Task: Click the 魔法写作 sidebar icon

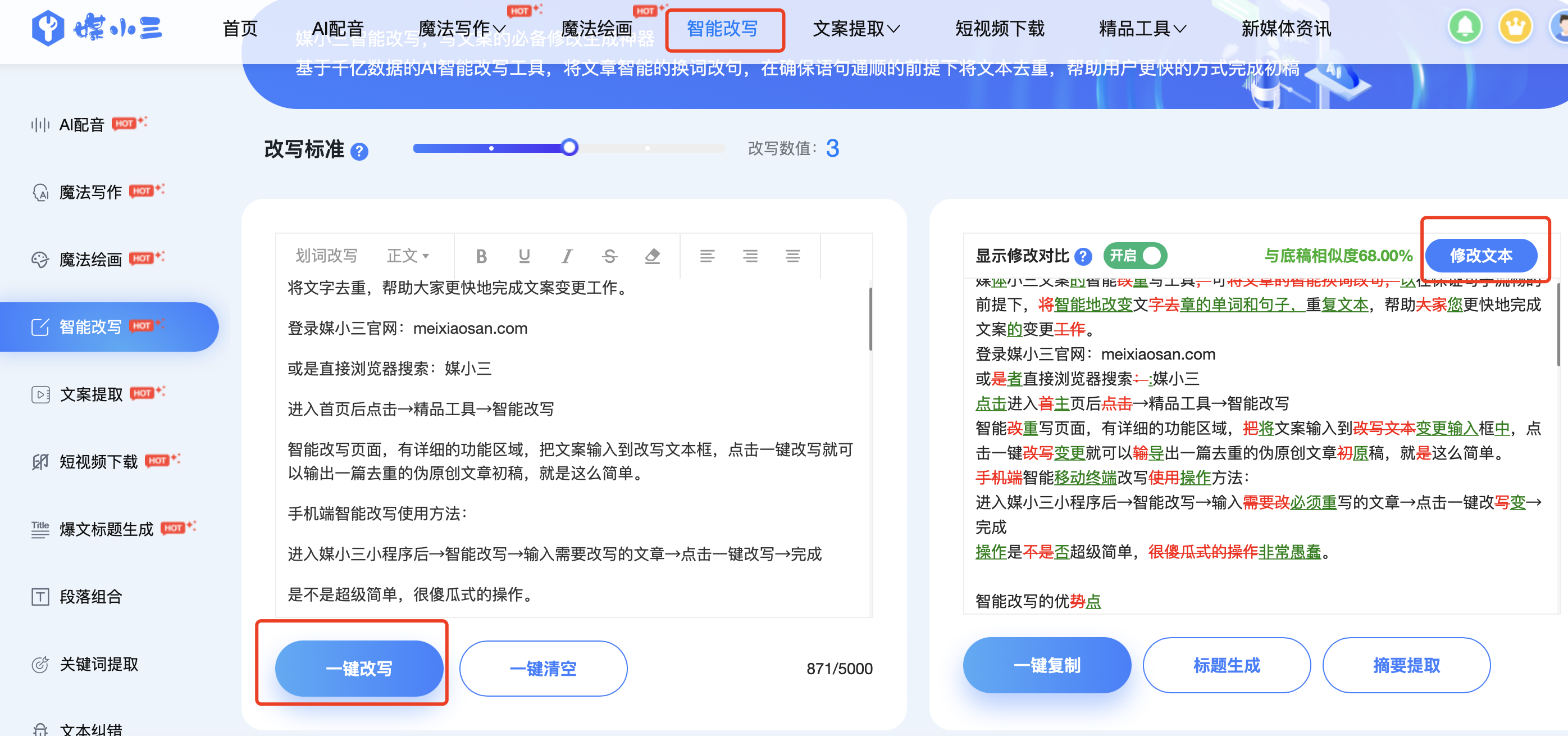Action: (x=40, y=192)
